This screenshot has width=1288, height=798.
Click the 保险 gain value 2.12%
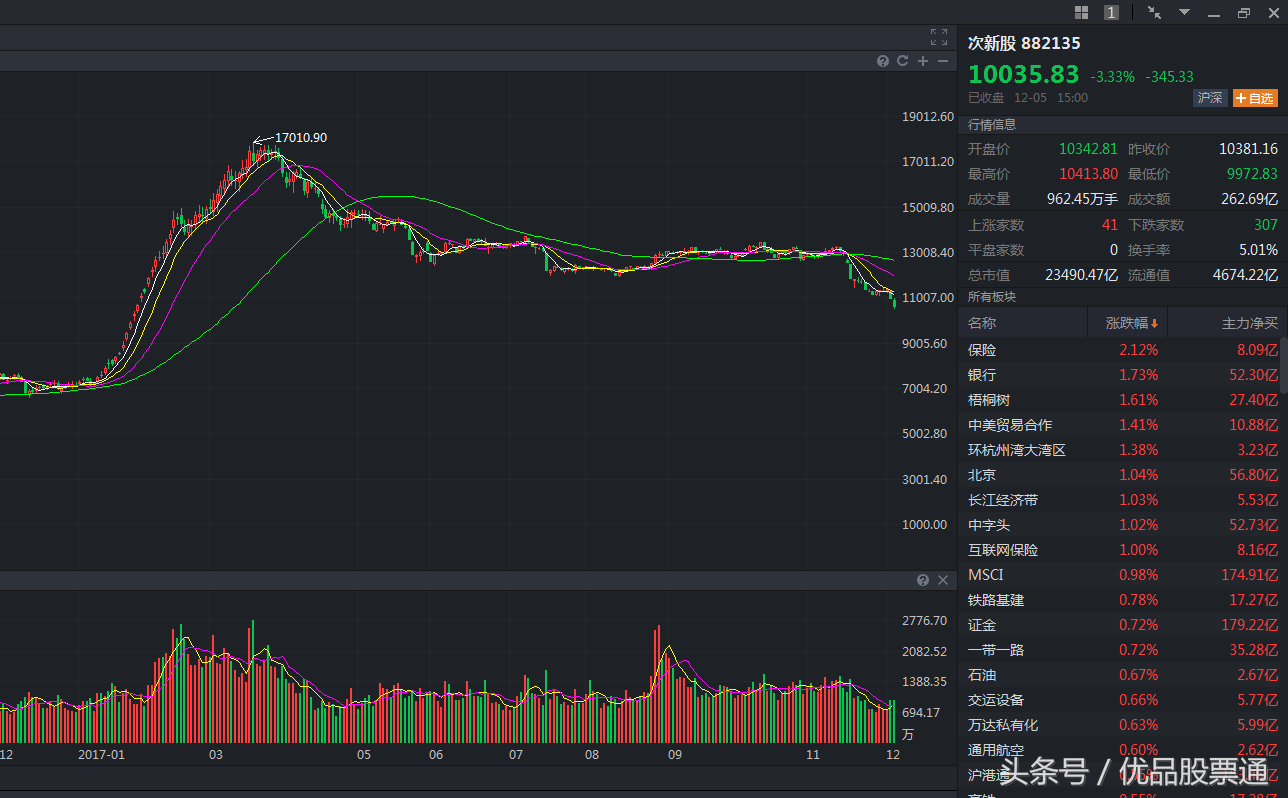coord(1139,350)
